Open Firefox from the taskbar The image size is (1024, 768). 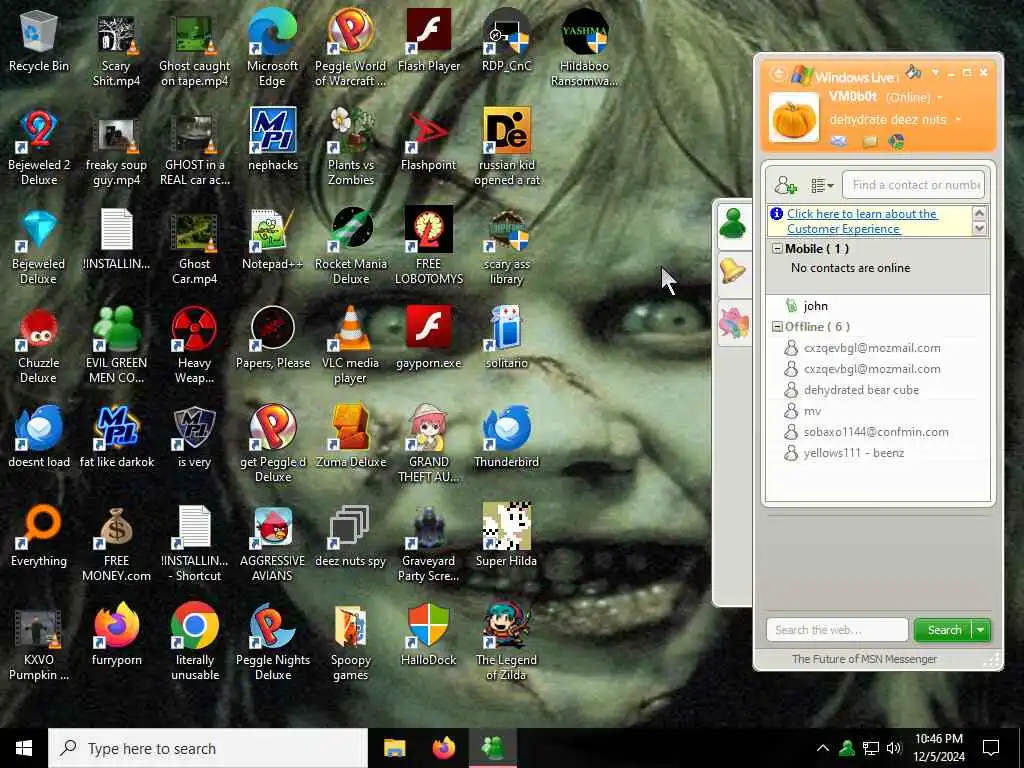(444, 748)
